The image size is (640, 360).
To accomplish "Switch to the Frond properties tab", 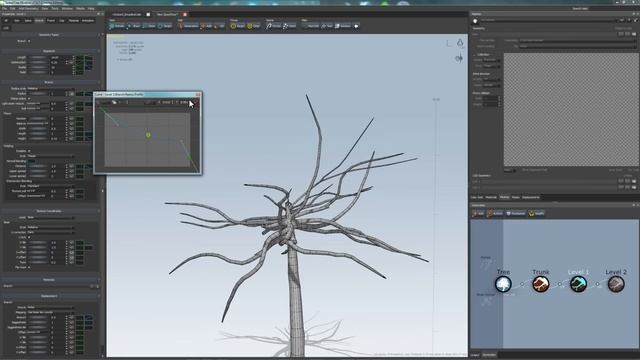I will tap(51, 20).
